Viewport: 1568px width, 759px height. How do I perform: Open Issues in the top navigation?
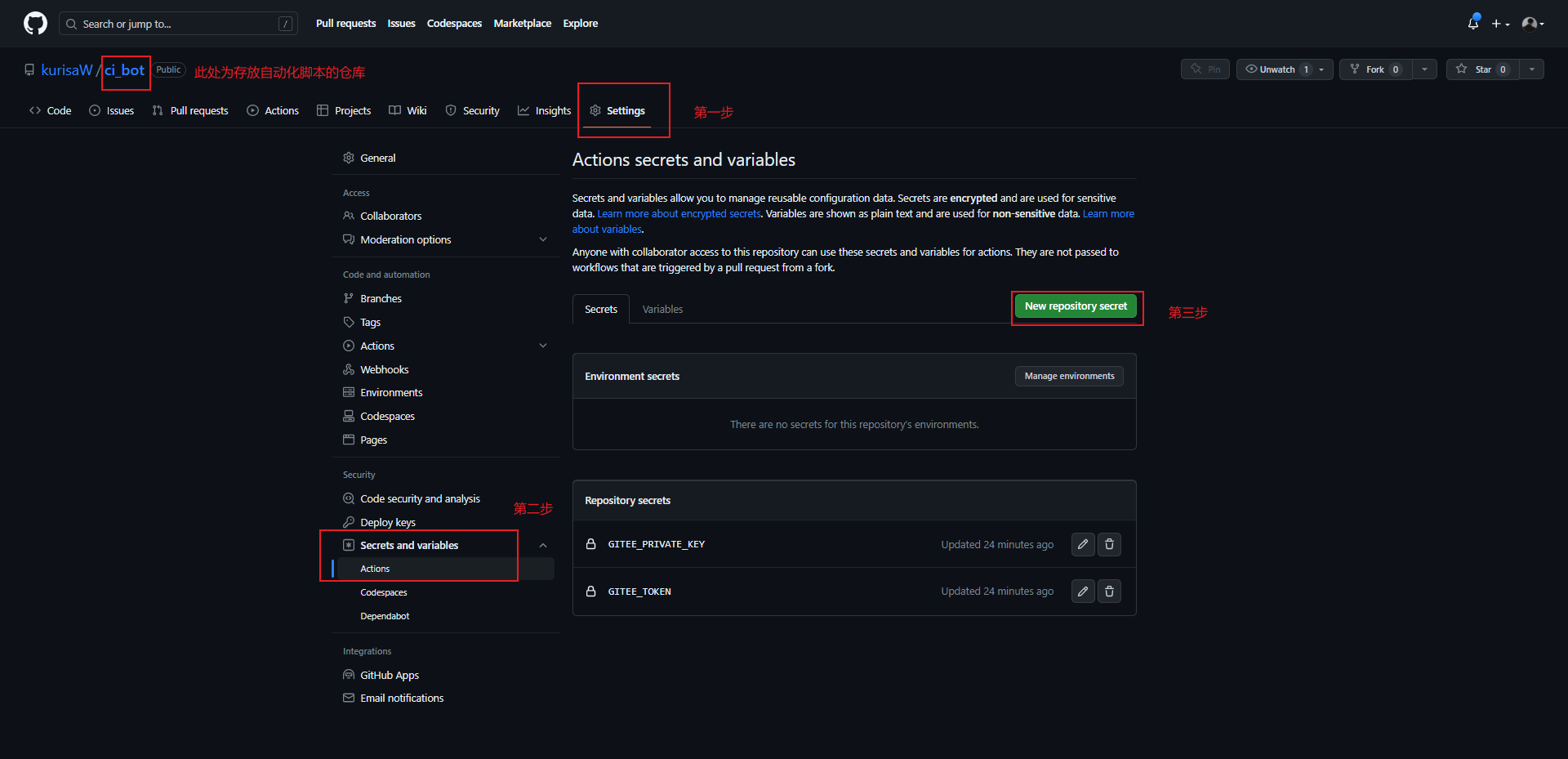pyautogui.click(x=401, y=24)
